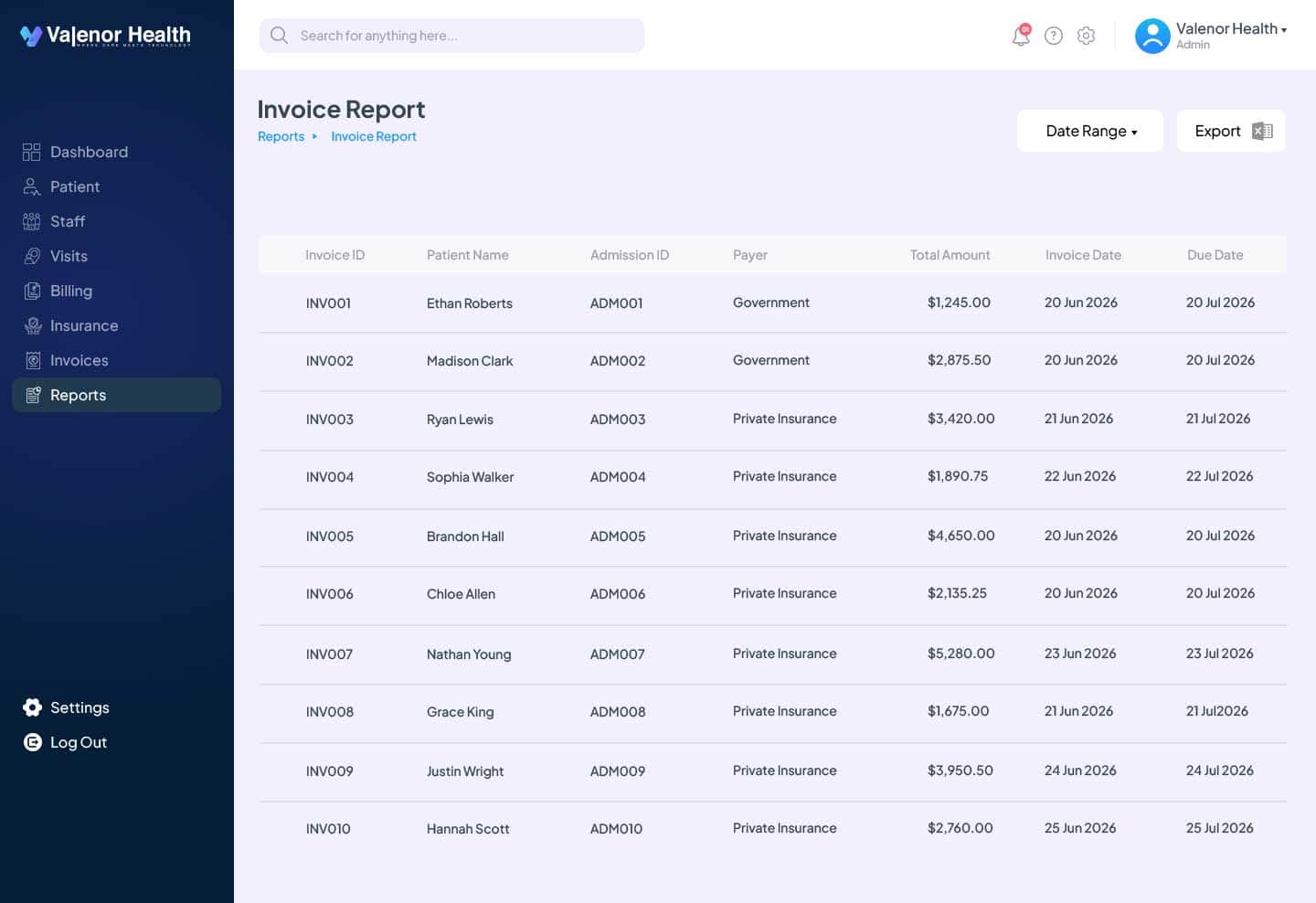This screenshot has height=903, width=1316.
Task: Click the Invoices icon in sidebar
Action: 32,360
